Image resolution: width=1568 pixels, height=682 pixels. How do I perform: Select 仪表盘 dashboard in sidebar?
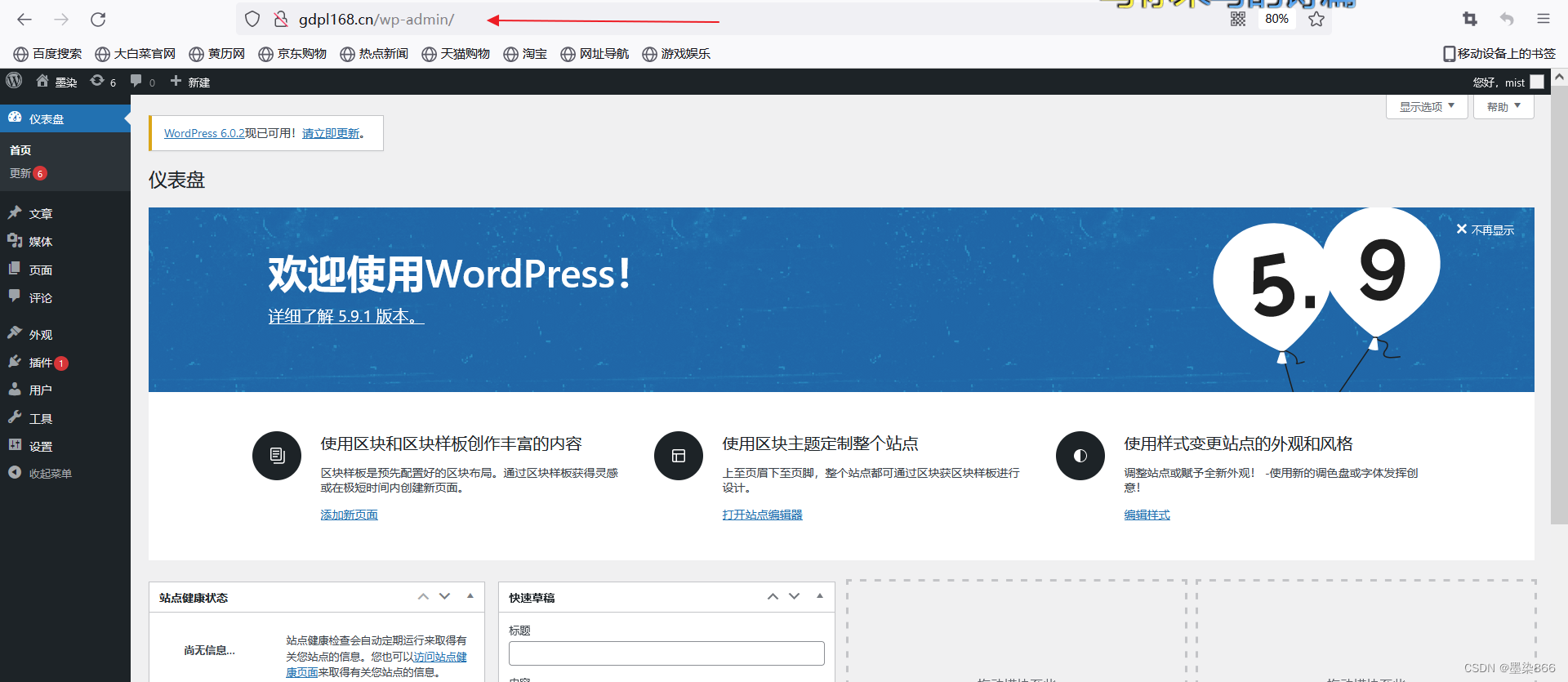[65, 118]
